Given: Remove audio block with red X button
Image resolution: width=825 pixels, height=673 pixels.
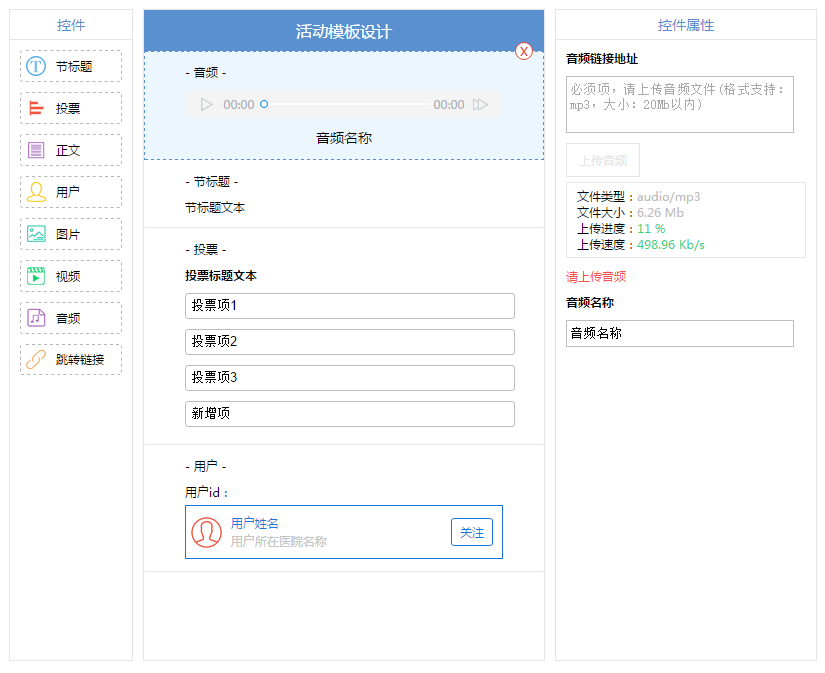Looking at the screenshot, I should click(524, 51).
